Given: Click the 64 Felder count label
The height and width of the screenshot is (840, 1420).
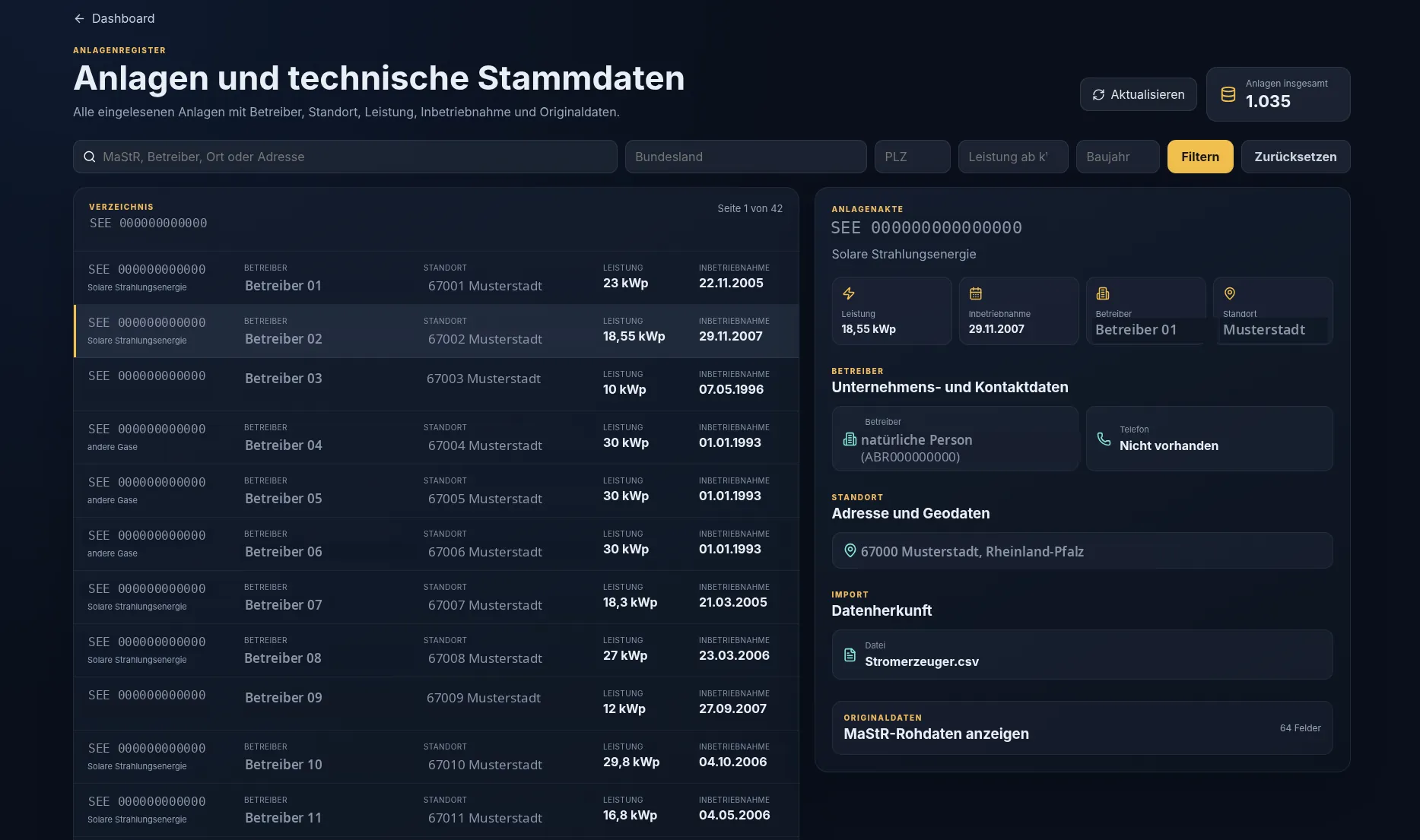Looking at the screenshot, I should pos(1301,728).
